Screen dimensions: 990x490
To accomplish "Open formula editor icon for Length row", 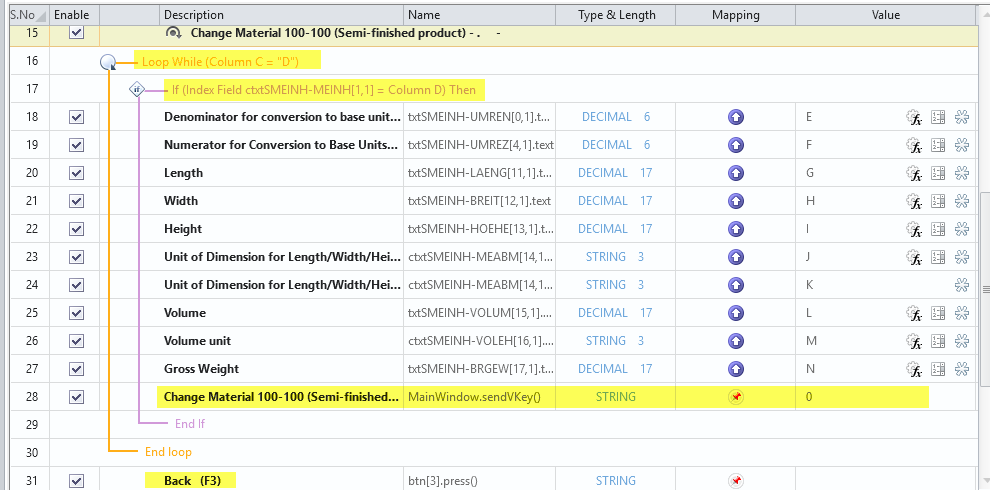I will pos(913,173).
